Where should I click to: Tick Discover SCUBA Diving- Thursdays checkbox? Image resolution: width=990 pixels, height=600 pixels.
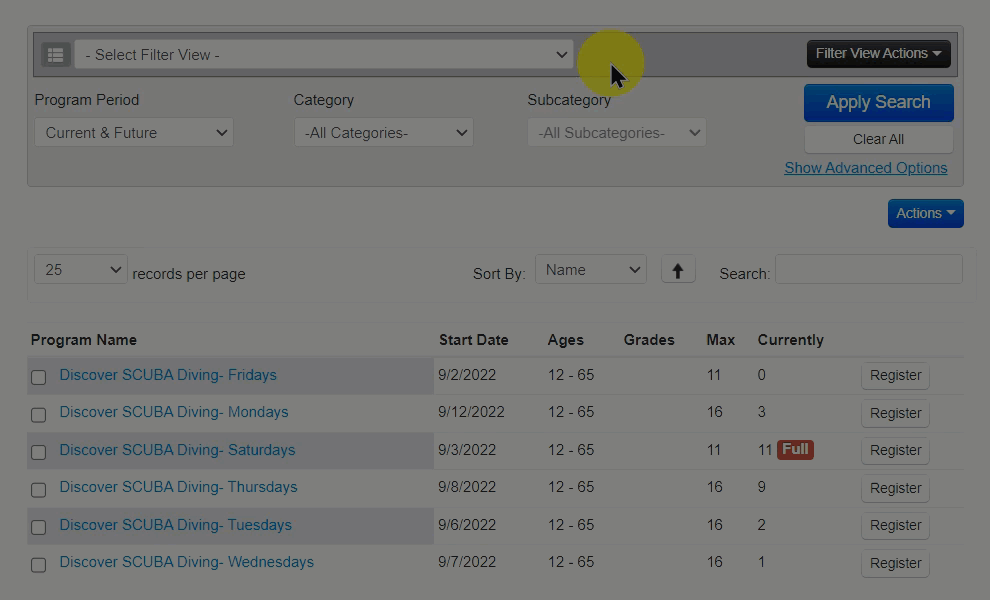(39, 489)
